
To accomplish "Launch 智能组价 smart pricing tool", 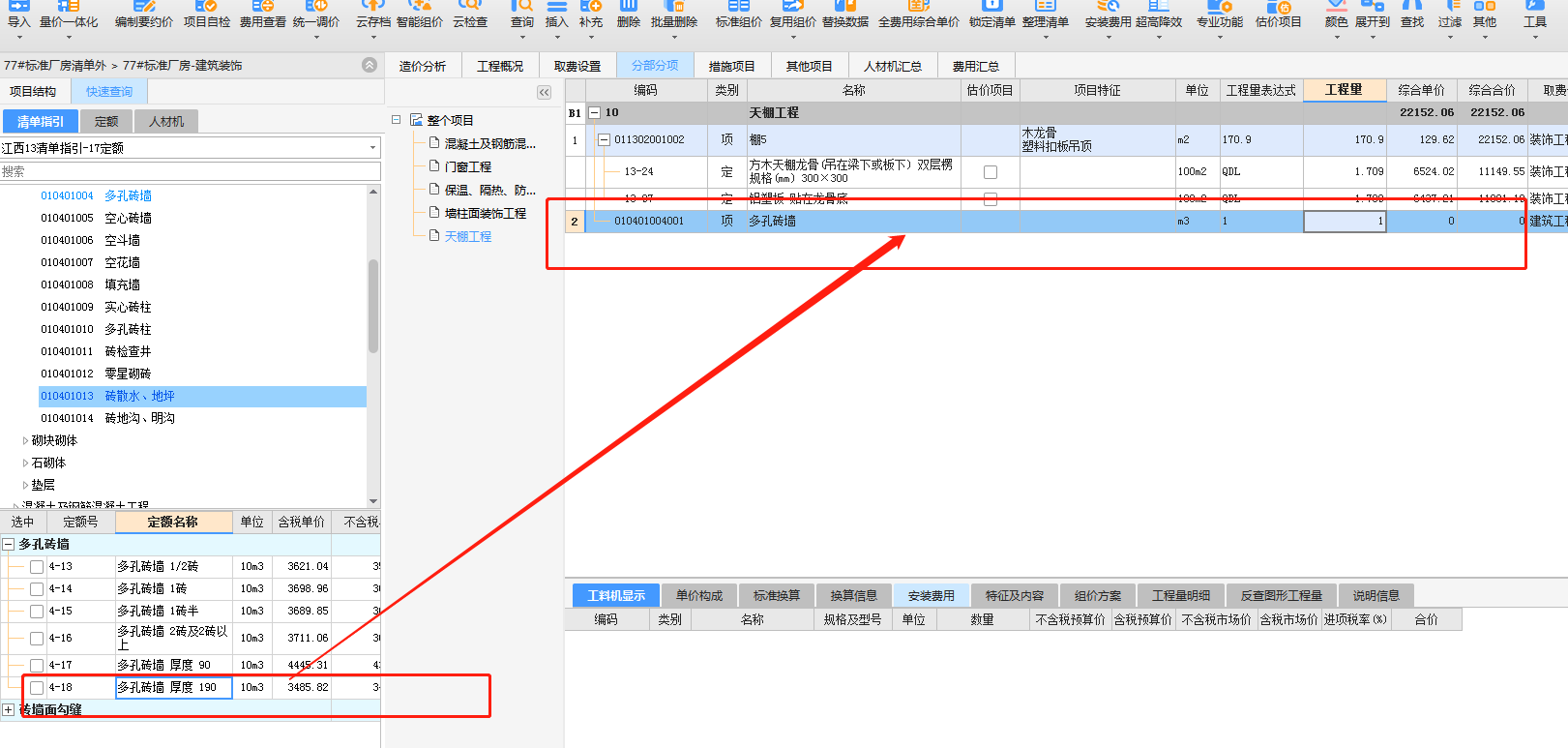I will [419, 15].
